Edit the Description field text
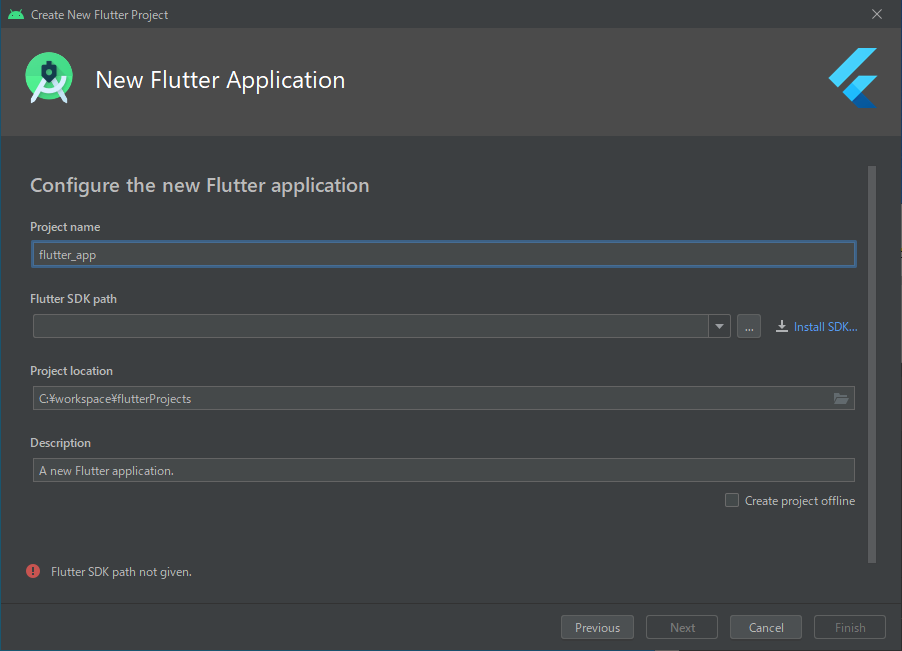Screen dimensions: 902x651 coord(444,470)
